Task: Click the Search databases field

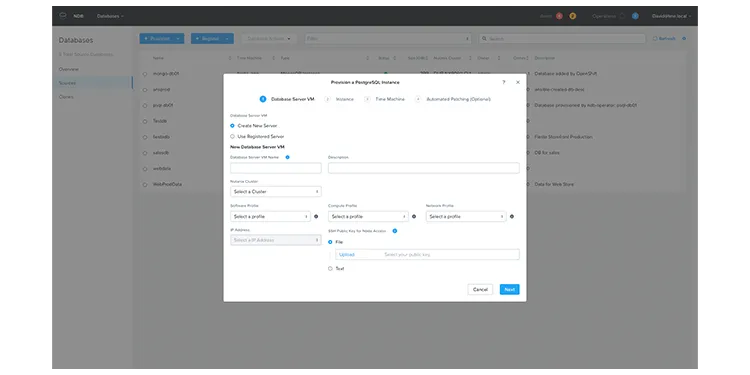Action: tap(562, 39)
